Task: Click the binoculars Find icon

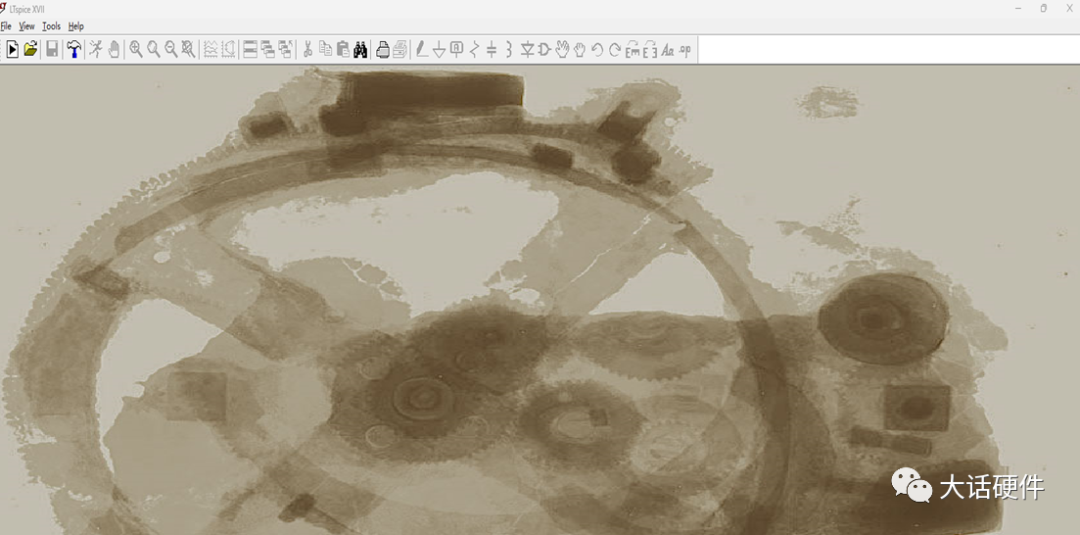Action: 360,49
